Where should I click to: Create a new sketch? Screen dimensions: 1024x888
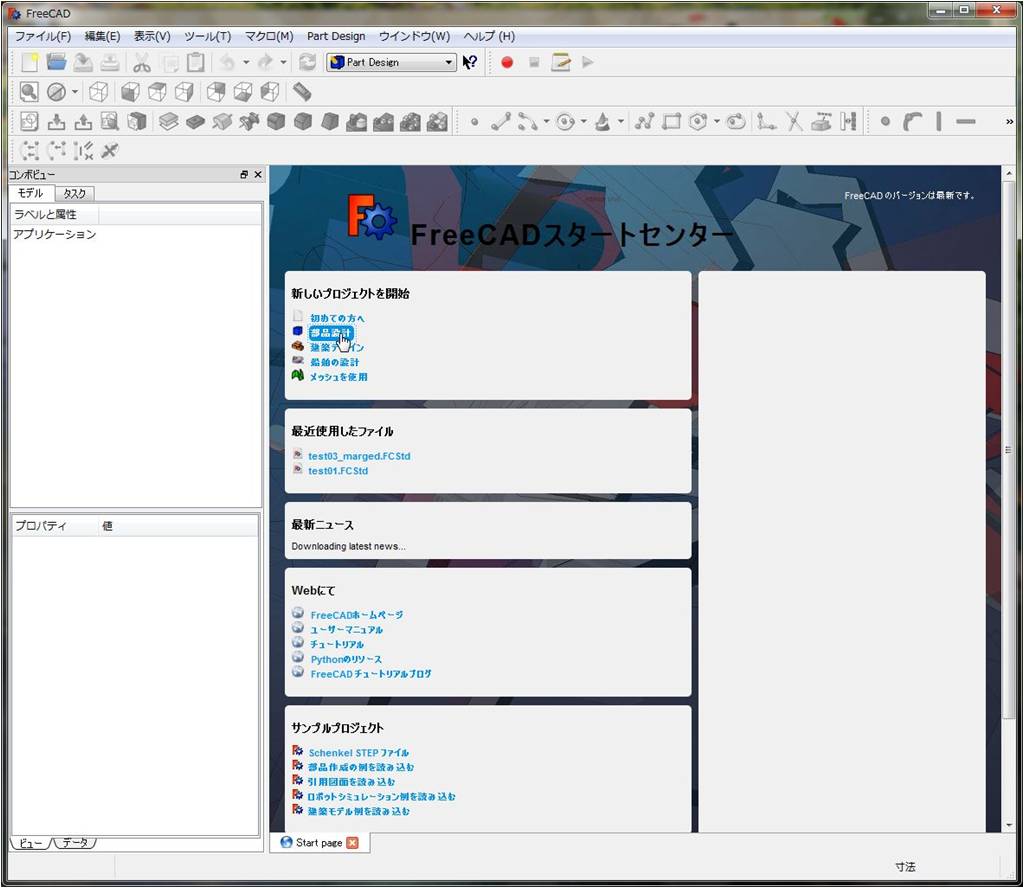tap(29, 122)
